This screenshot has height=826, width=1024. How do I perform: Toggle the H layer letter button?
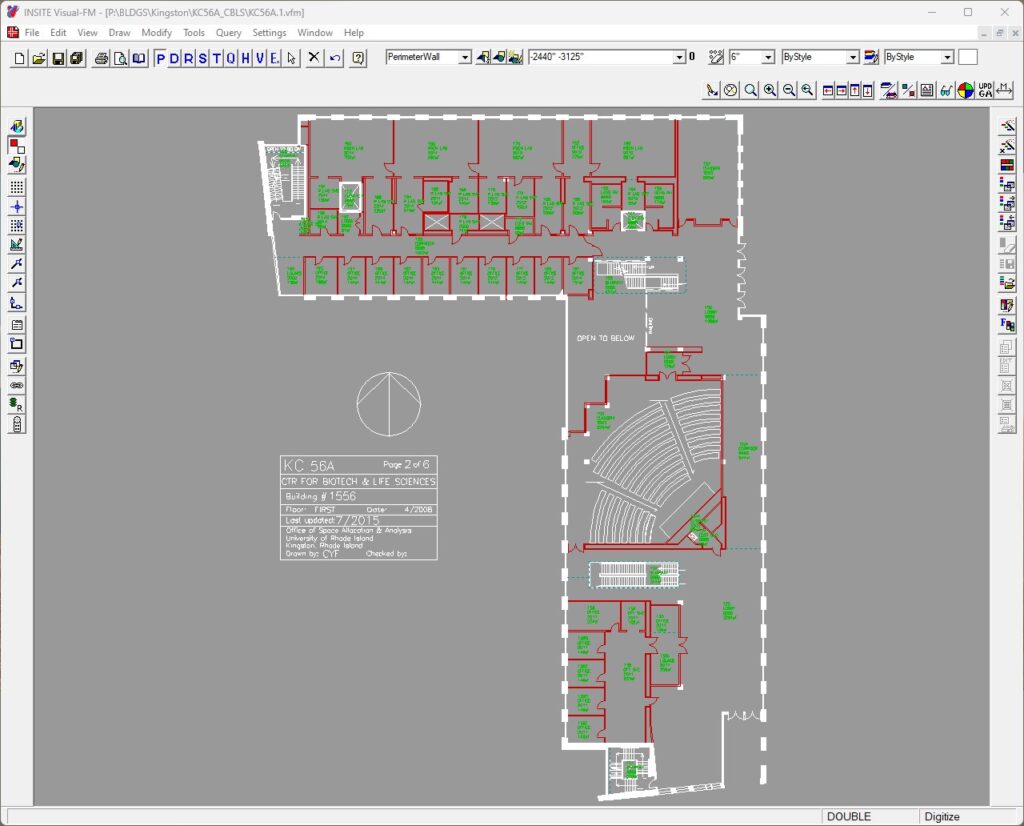[x=246, y=58]
